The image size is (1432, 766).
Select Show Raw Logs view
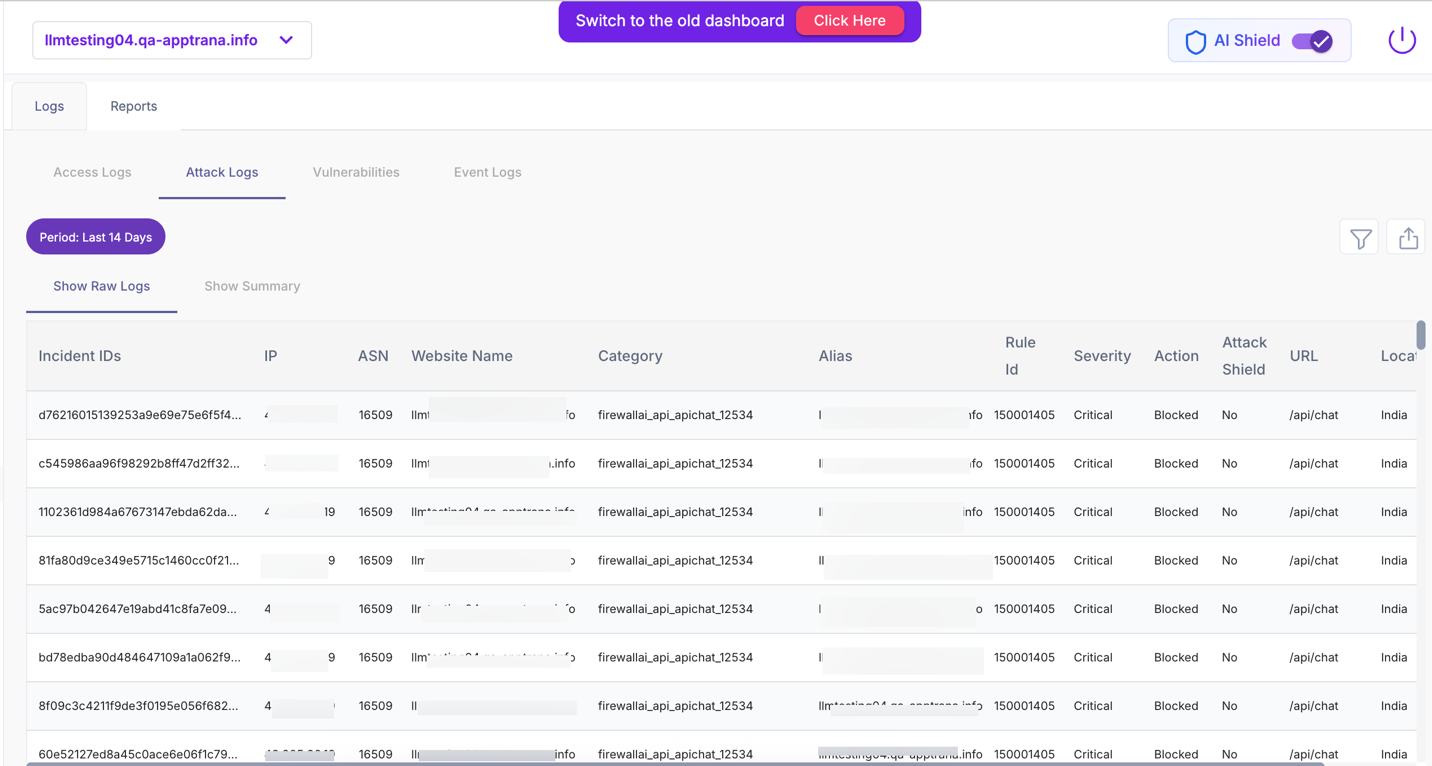click(101, 286)
